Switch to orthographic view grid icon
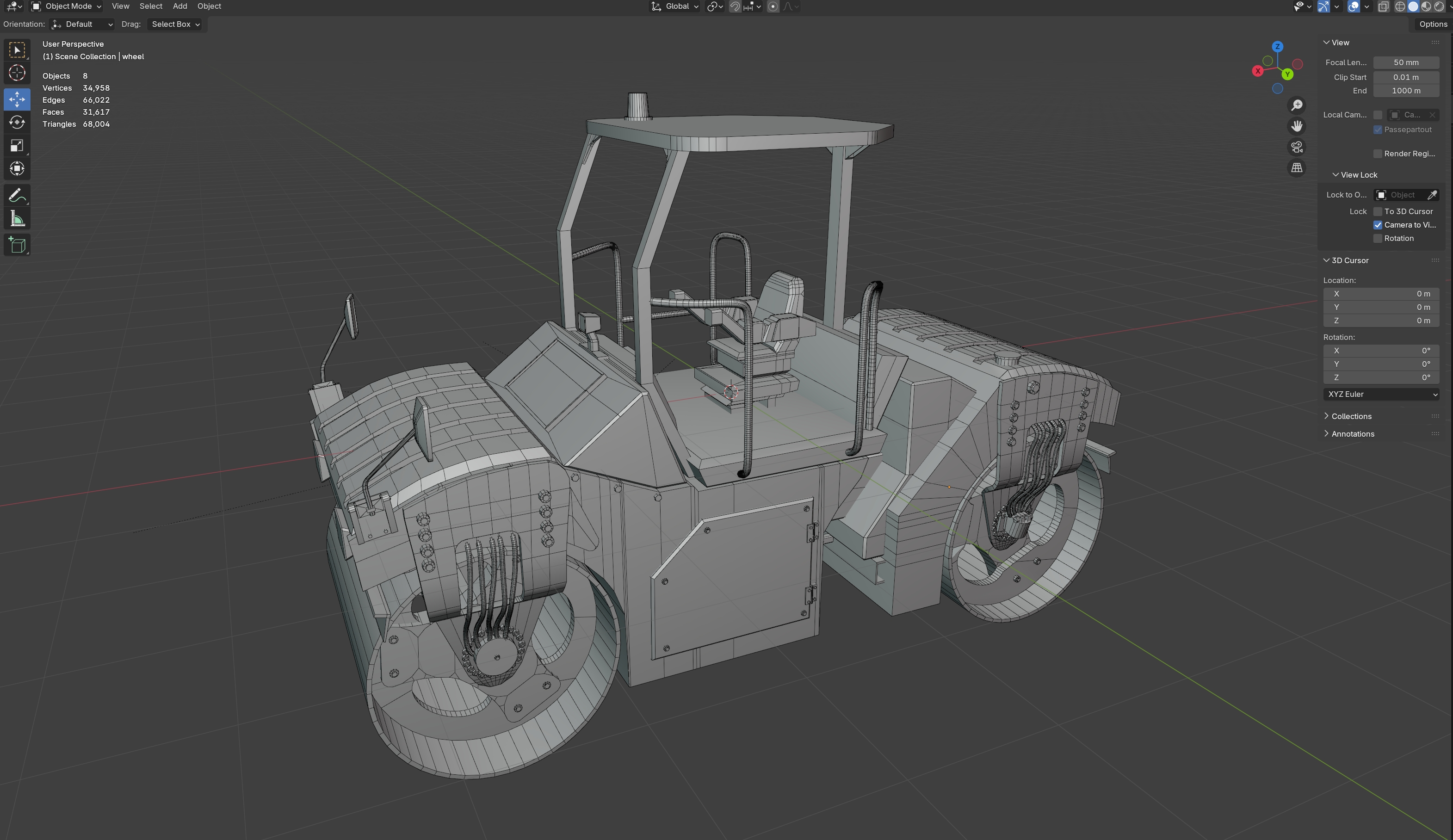This screenshot has width=1453, height=840. tap(1297, 168)
